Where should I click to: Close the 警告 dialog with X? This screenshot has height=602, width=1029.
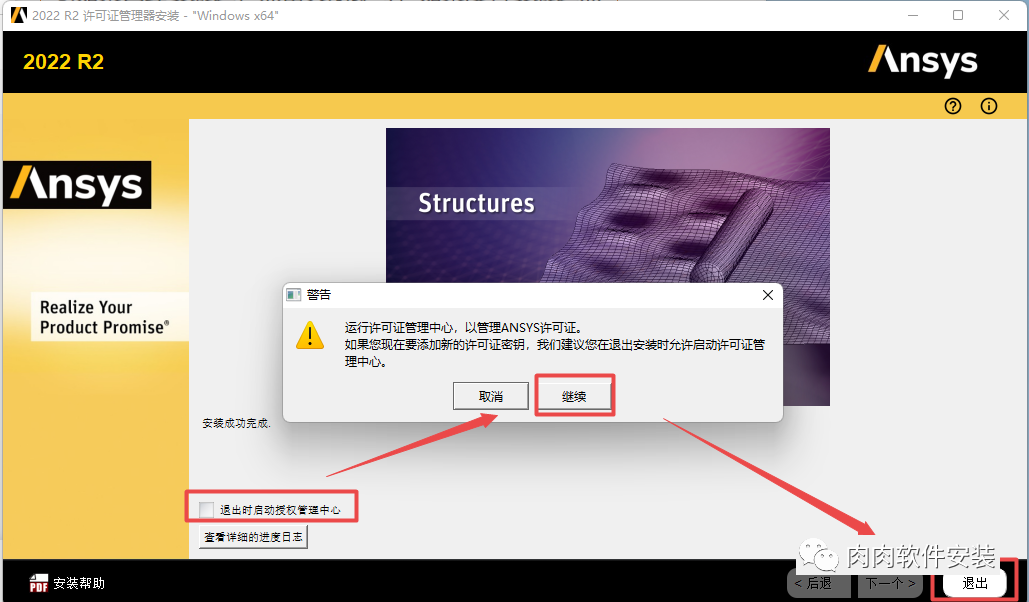pyautogui.click(x=768, y=295)
